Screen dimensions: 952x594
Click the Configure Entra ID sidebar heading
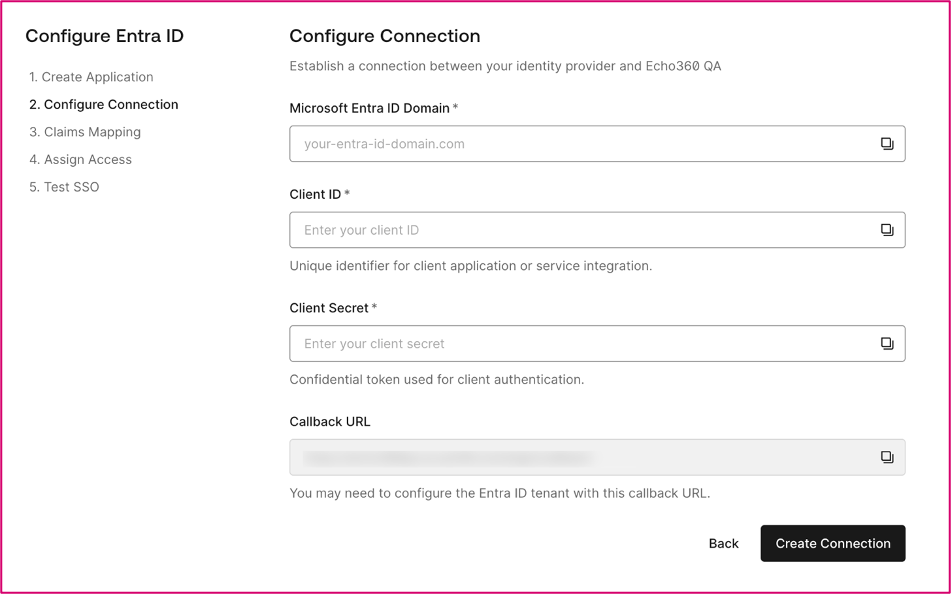(x=104, y=36)
